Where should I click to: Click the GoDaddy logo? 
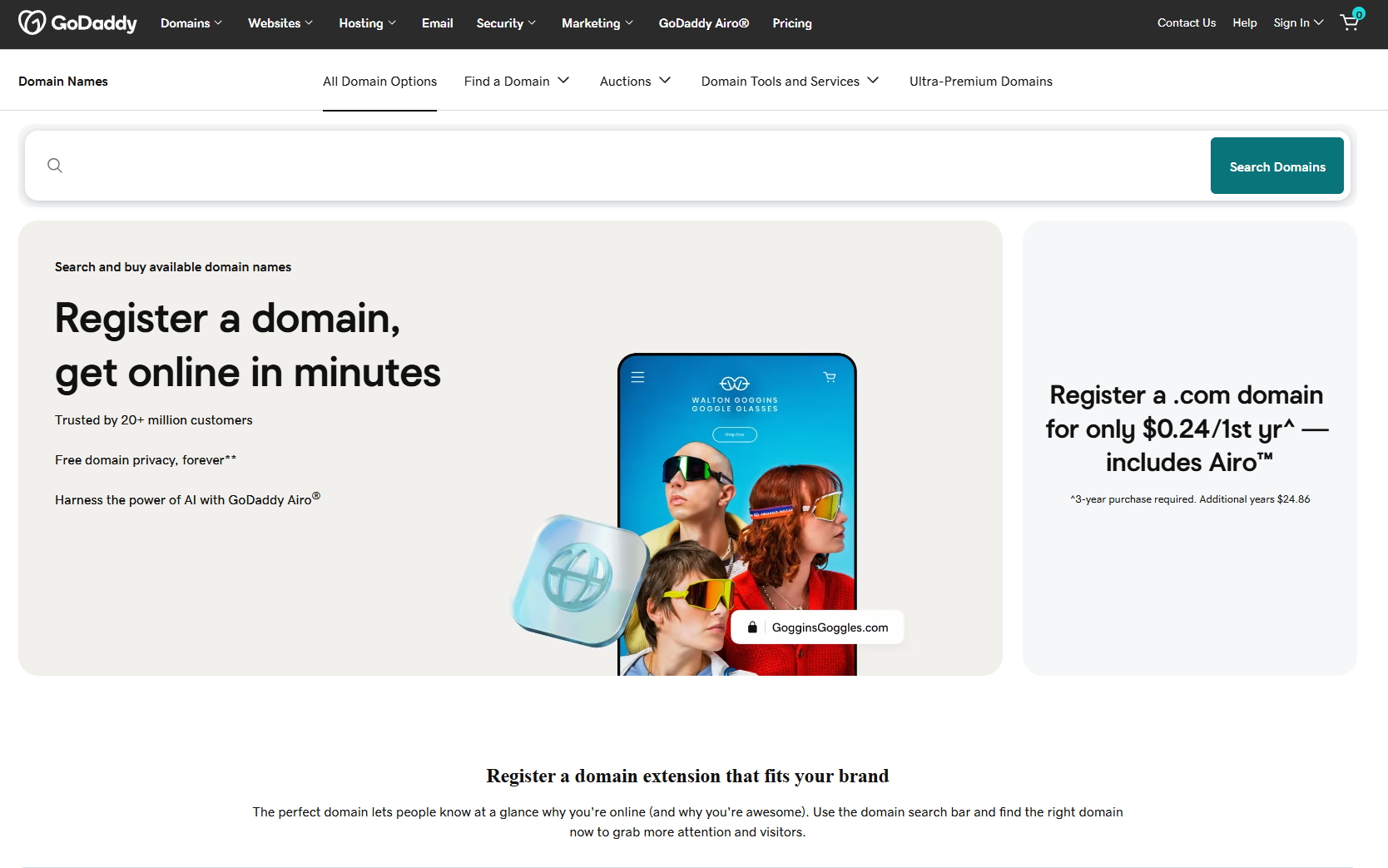click(x=77, y=22)
